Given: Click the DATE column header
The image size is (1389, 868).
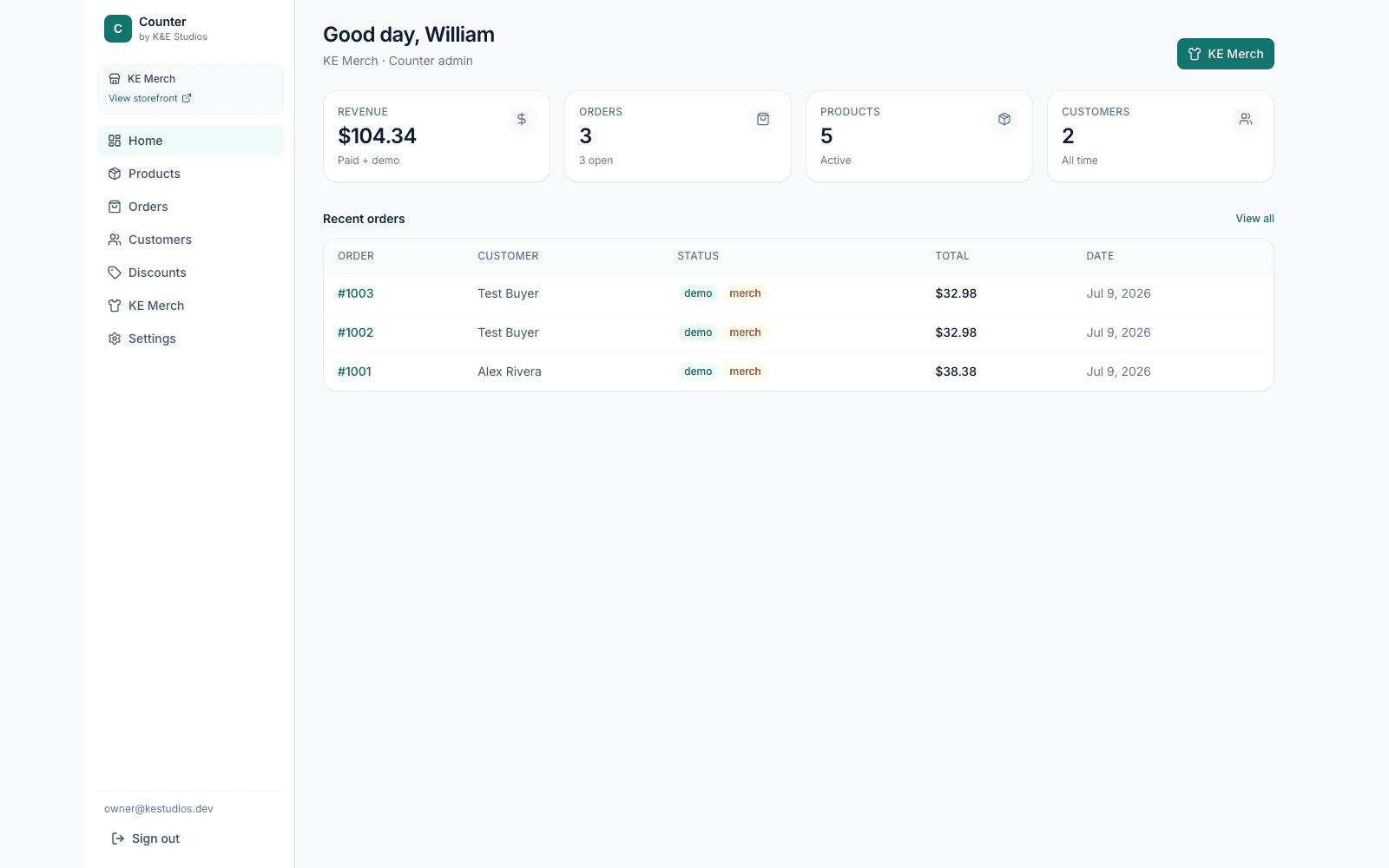Looking at the screenshot, I should tap(1100, 256).
